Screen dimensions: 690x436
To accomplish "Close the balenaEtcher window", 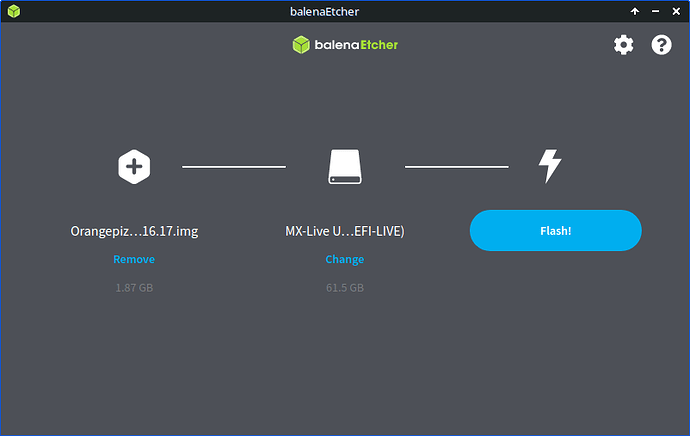I will tap(675, 11).
